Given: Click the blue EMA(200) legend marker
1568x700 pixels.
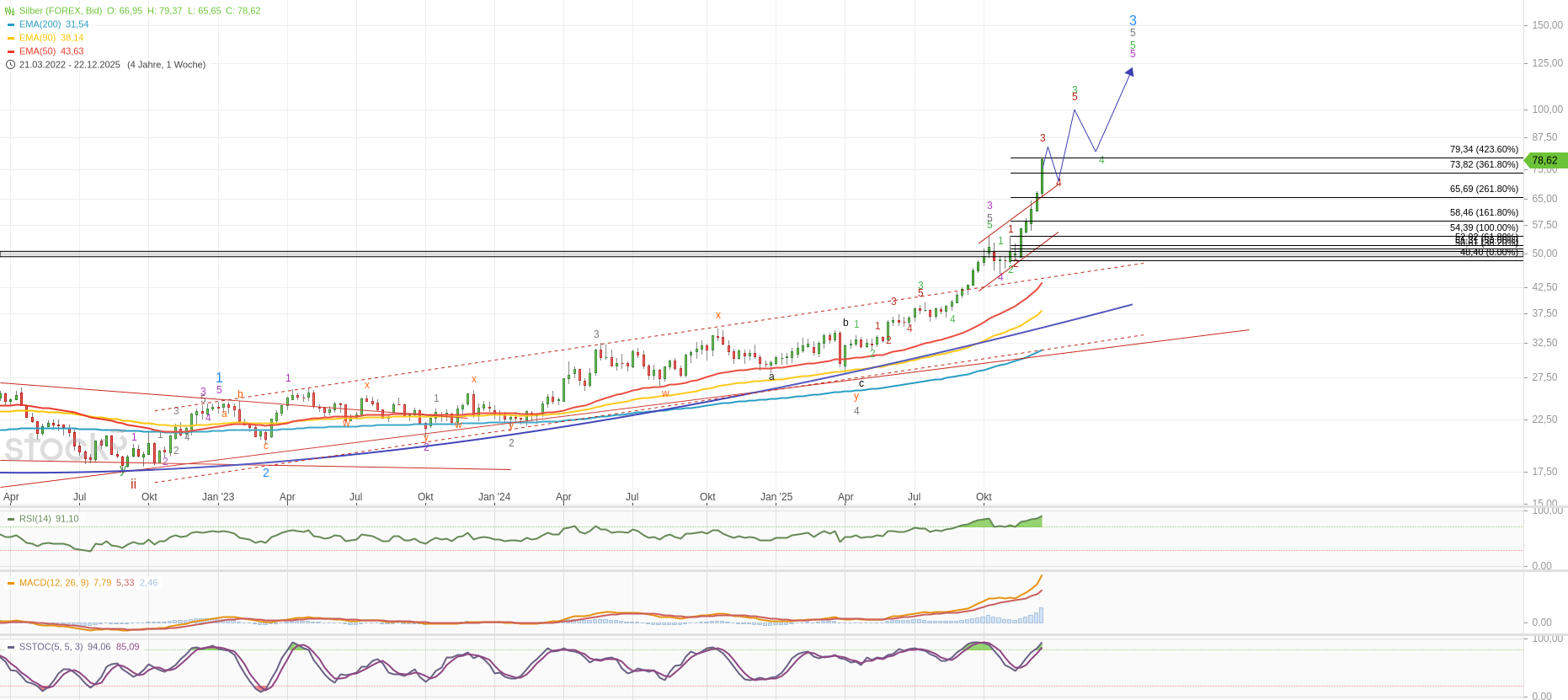Looking at the screenshot, I should [10, 24].
